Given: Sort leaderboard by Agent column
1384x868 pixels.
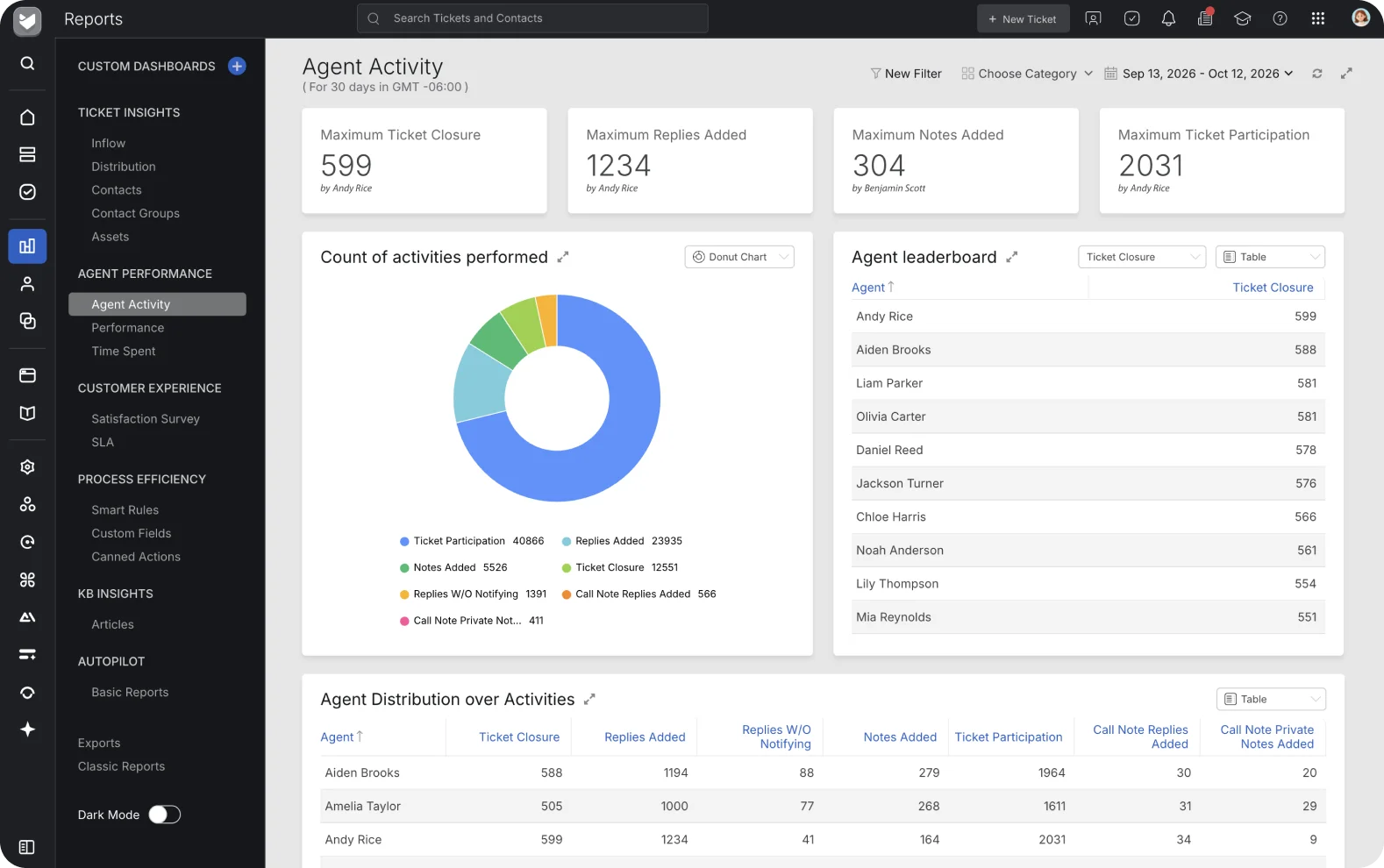Looking at the screenshot, I should coord(873,288).
